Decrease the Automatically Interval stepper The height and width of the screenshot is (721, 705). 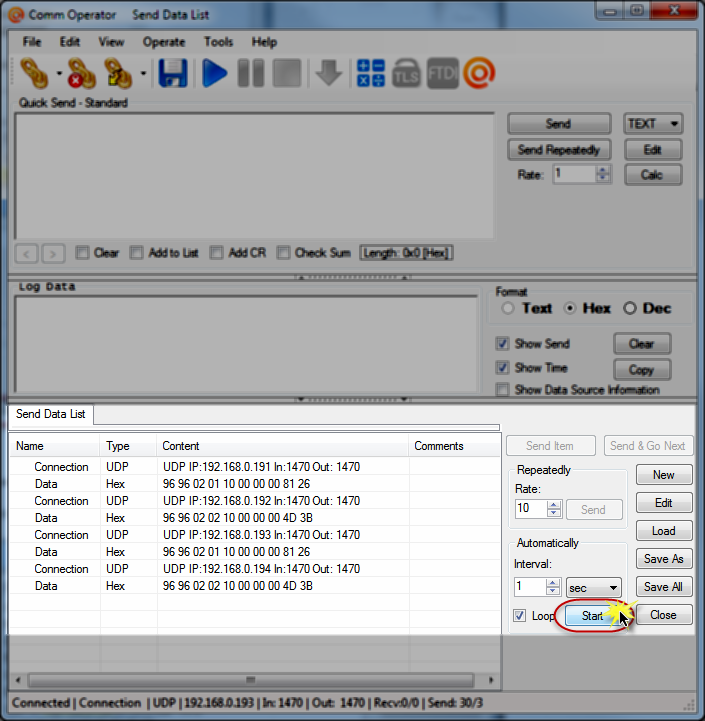553,592
